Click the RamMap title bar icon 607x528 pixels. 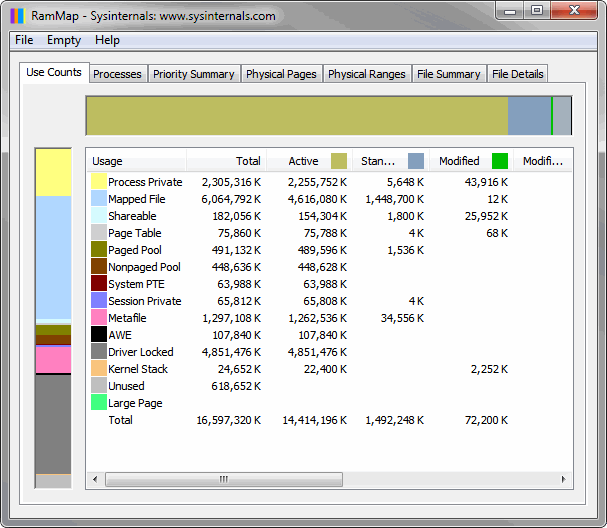[18, 16]
